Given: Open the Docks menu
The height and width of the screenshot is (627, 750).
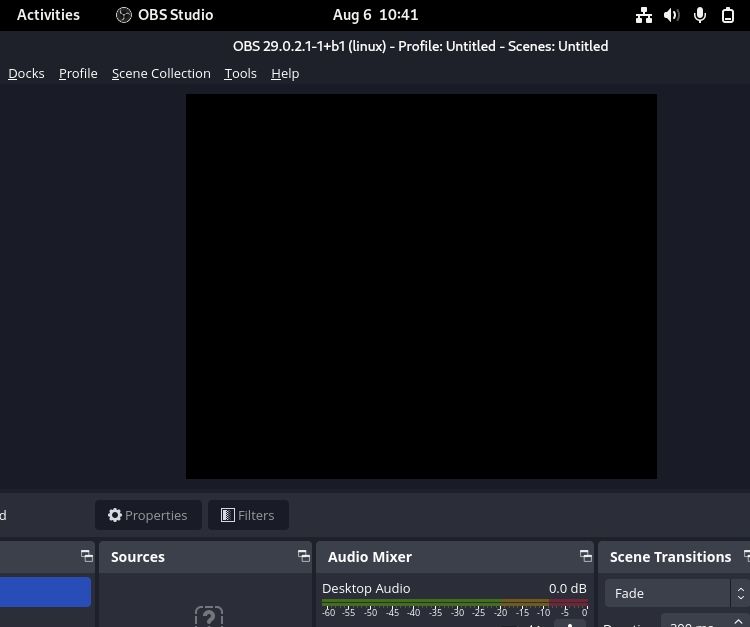Looking at the screenshot, I should (x=26, y=73).
